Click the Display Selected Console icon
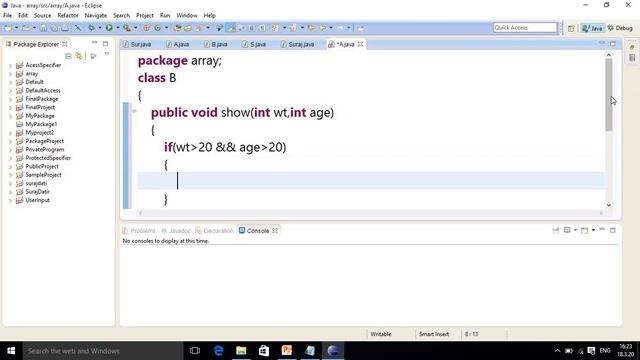640x360 pixels. point(567,230)
